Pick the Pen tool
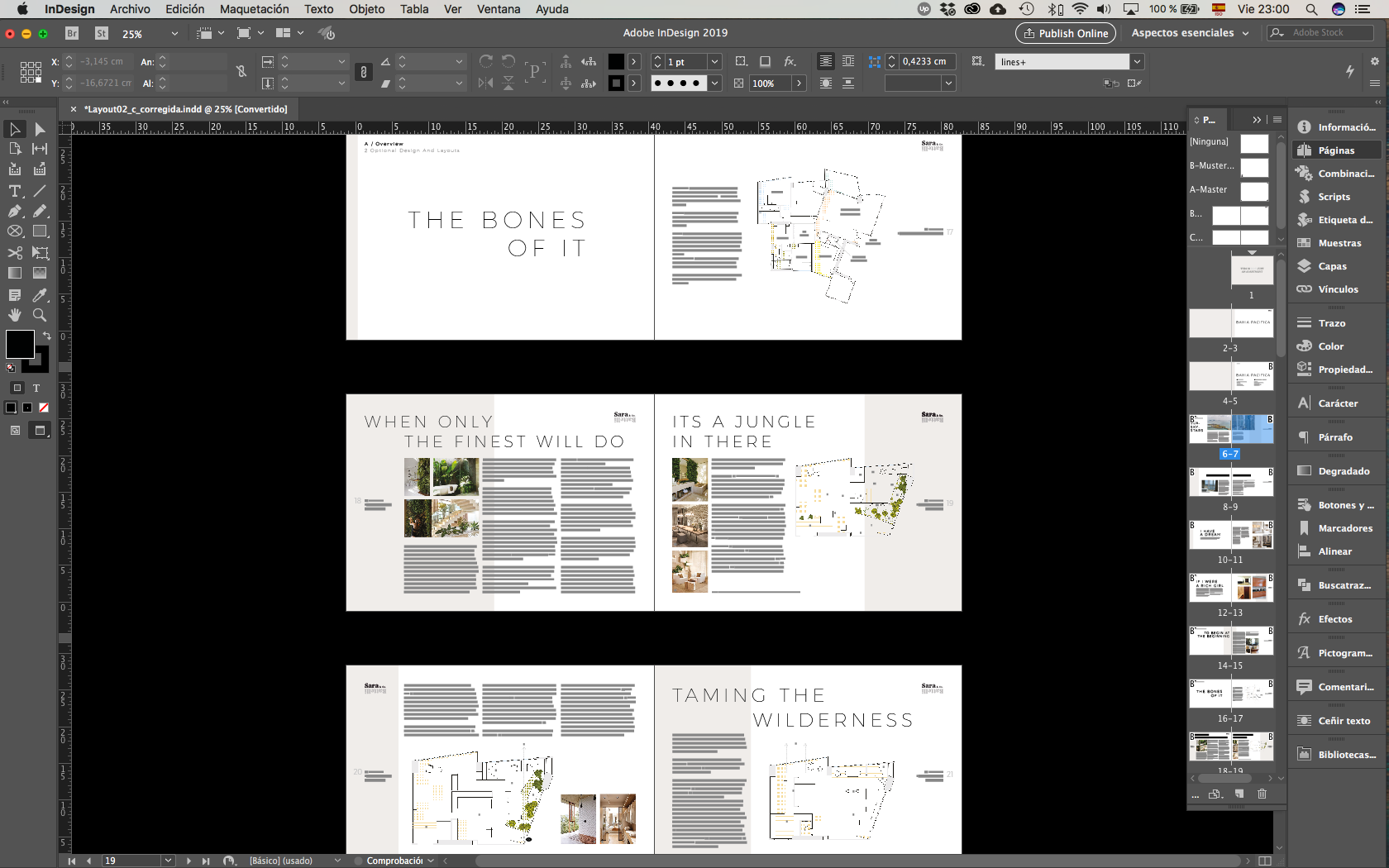 [15, 211]
